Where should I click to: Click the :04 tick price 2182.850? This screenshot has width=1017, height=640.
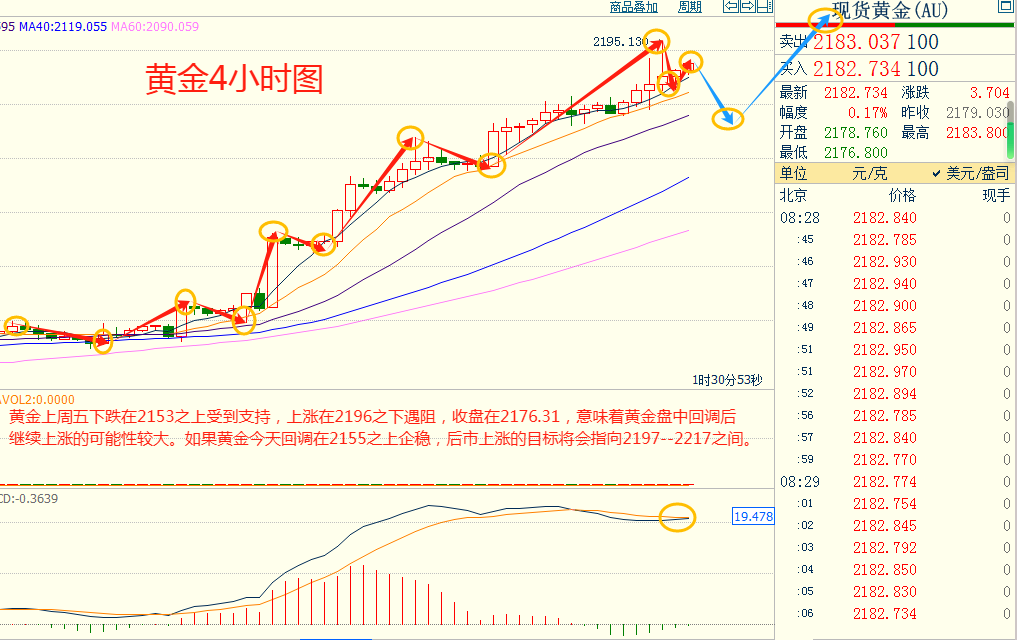click(885, 570)
